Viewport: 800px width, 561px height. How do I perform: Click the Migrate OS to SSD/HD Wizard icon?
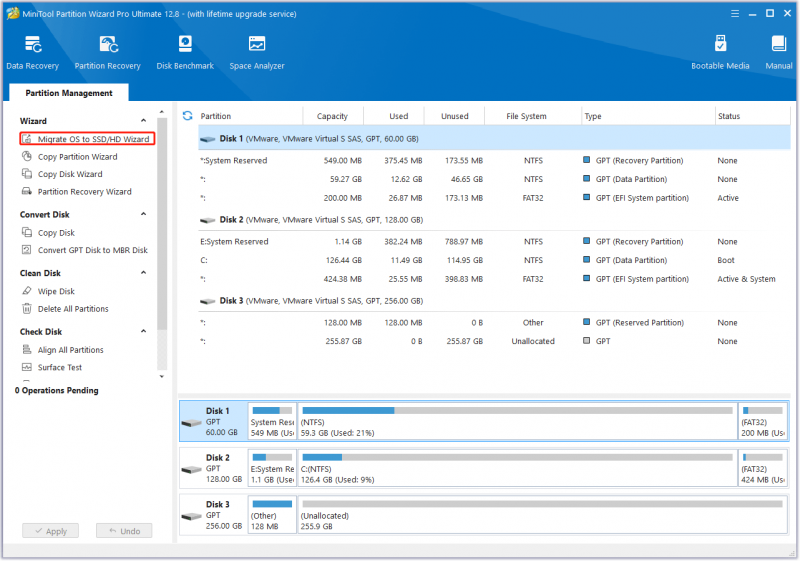pyautogui.click(x=27, y=139)
